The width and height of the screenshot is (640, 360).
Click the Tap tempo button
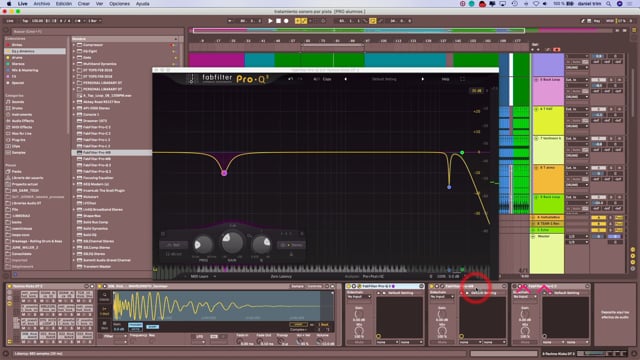pos(25,21)
